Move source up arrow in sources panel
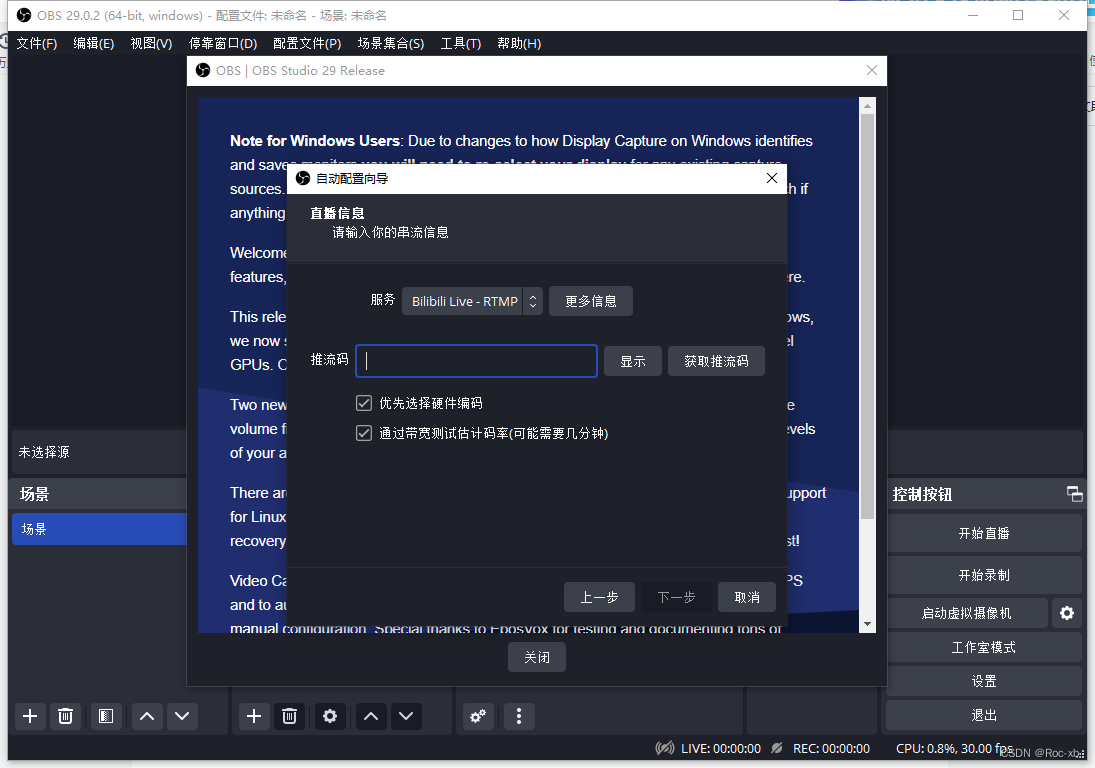1095x768 pixels. point(372,716)
